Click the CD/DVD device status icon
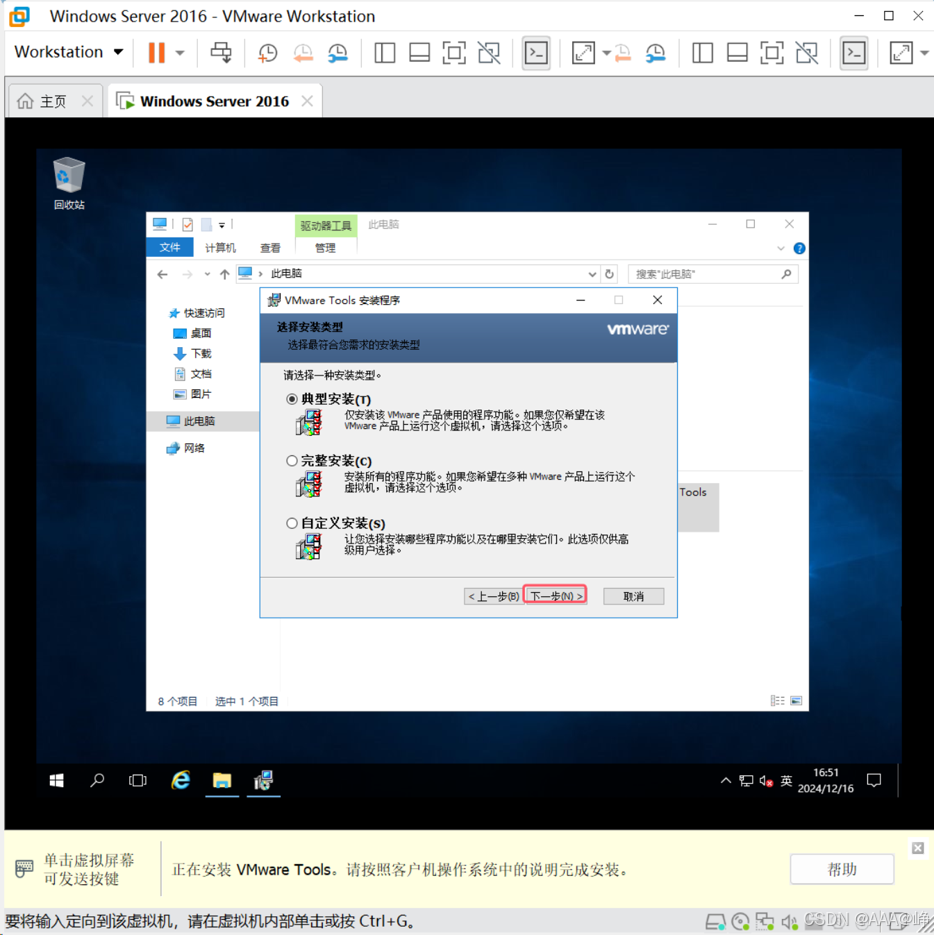 click(x=740, y=922)
